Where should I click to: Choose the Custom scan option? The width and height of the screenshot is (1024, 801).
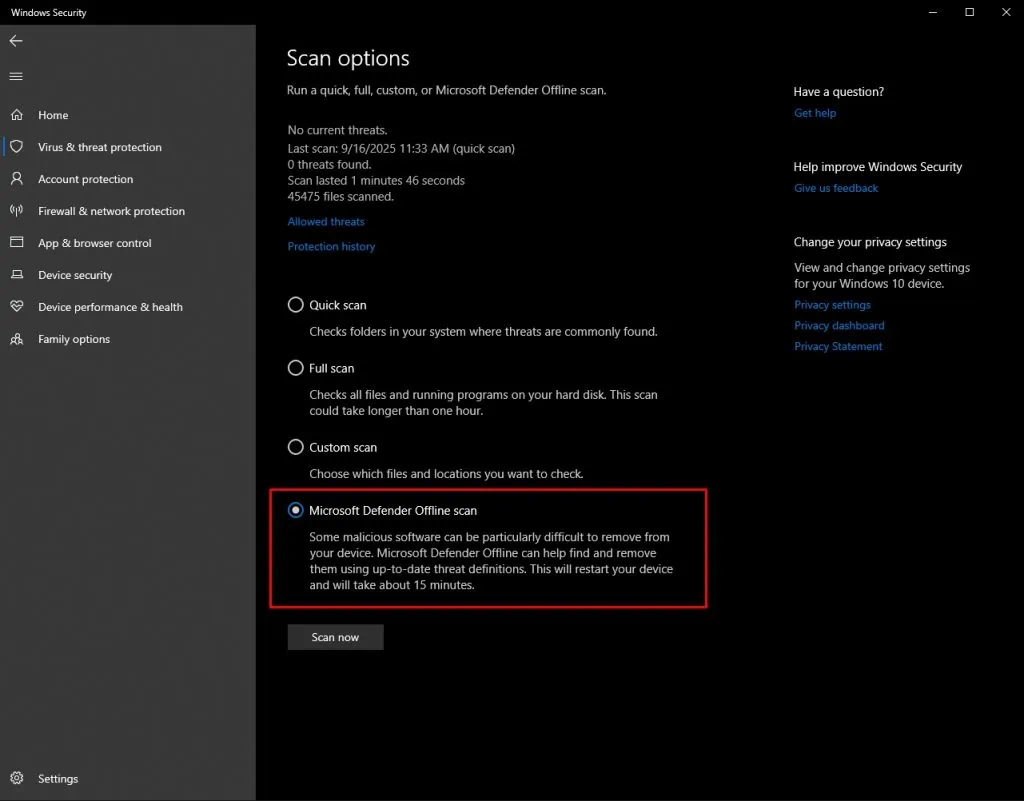[x=295, y=446]
